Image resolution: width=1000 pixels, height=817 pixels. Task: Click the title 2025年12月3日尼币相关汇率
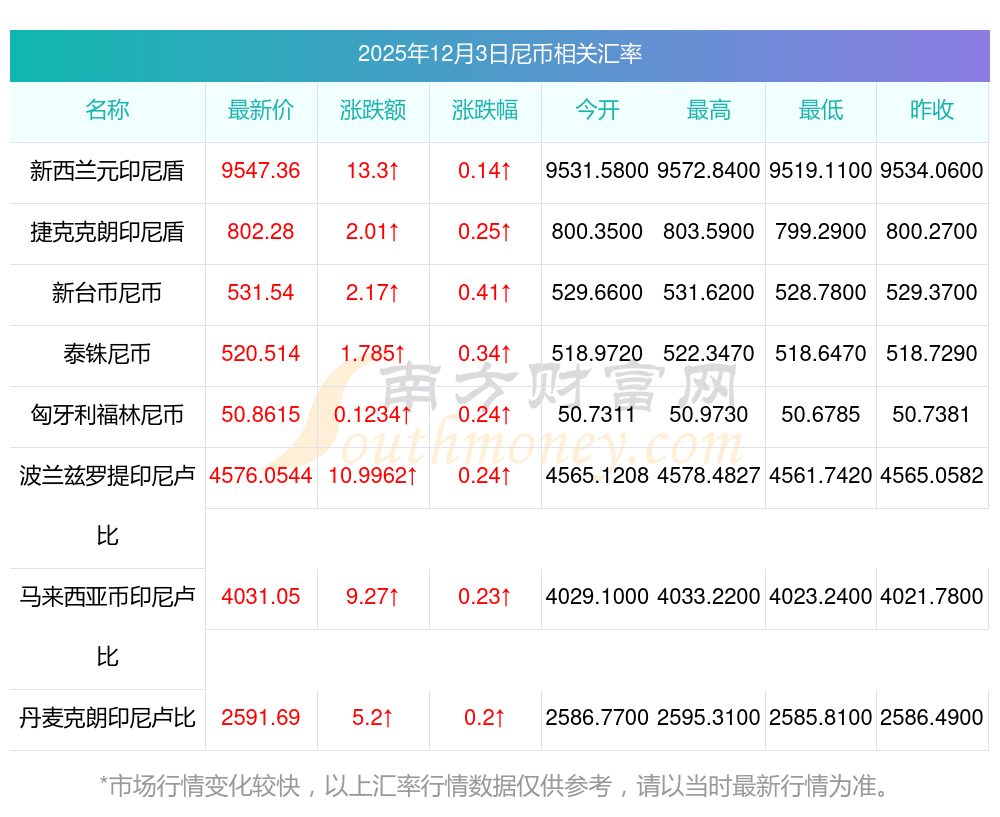click(500, 54)
